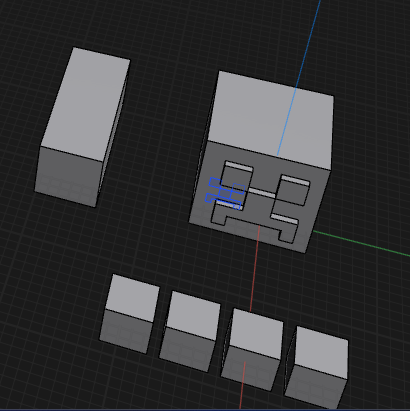Click the nose bridge recess between the eyes
This screenshot has width=410, height=411.
point(262,194)
